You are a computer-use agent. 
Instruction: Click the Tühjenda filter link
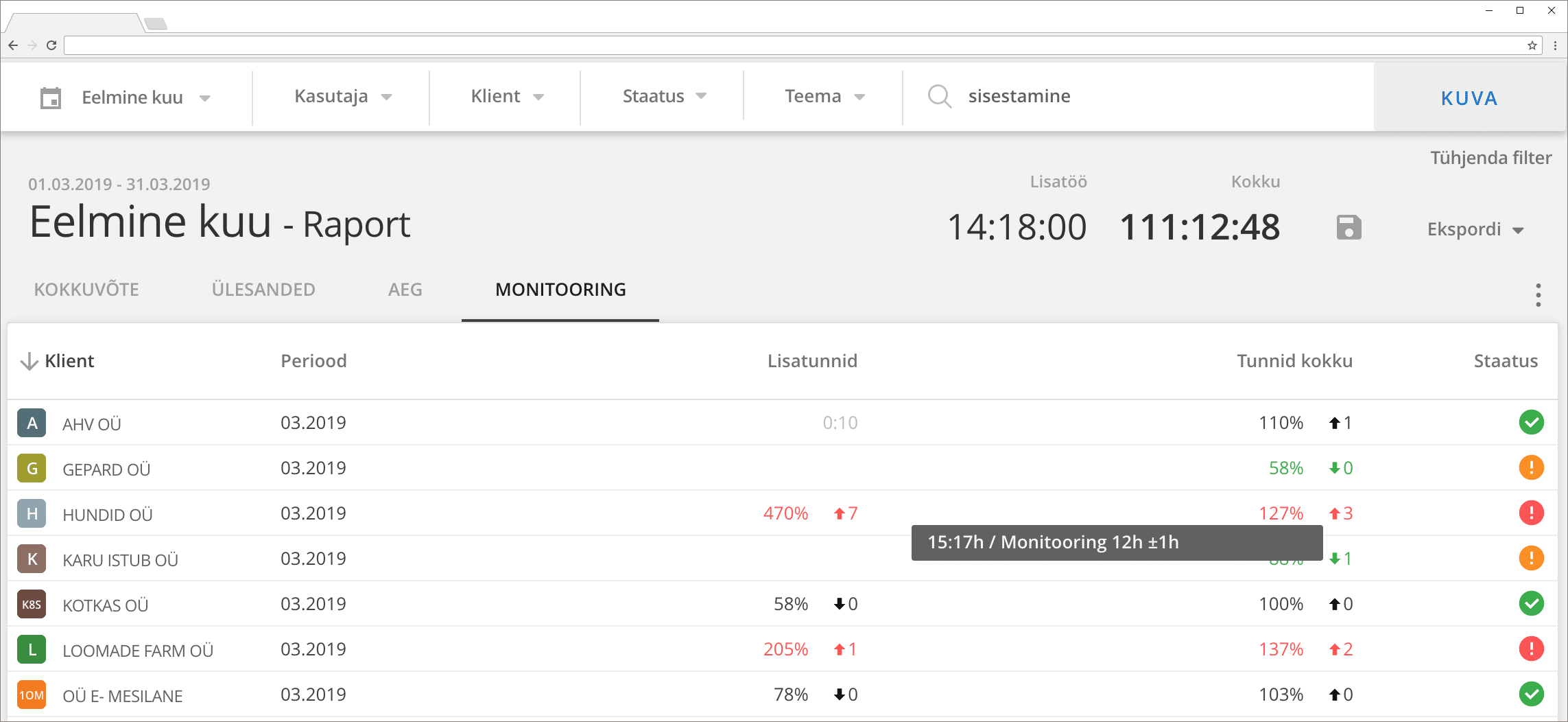click(x=1490, y=158)
